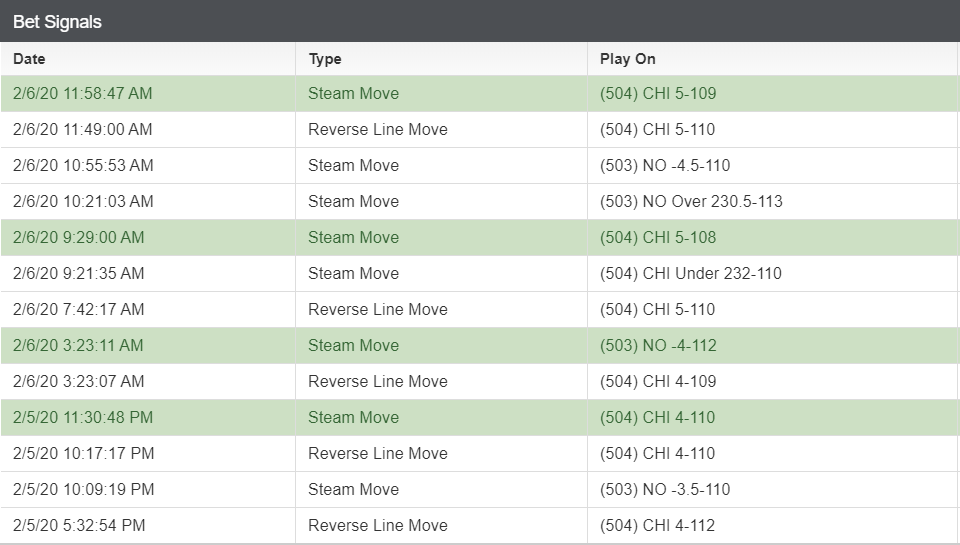
Task: Click the Bet Signals panel title
Action: [x=57, y=21]
